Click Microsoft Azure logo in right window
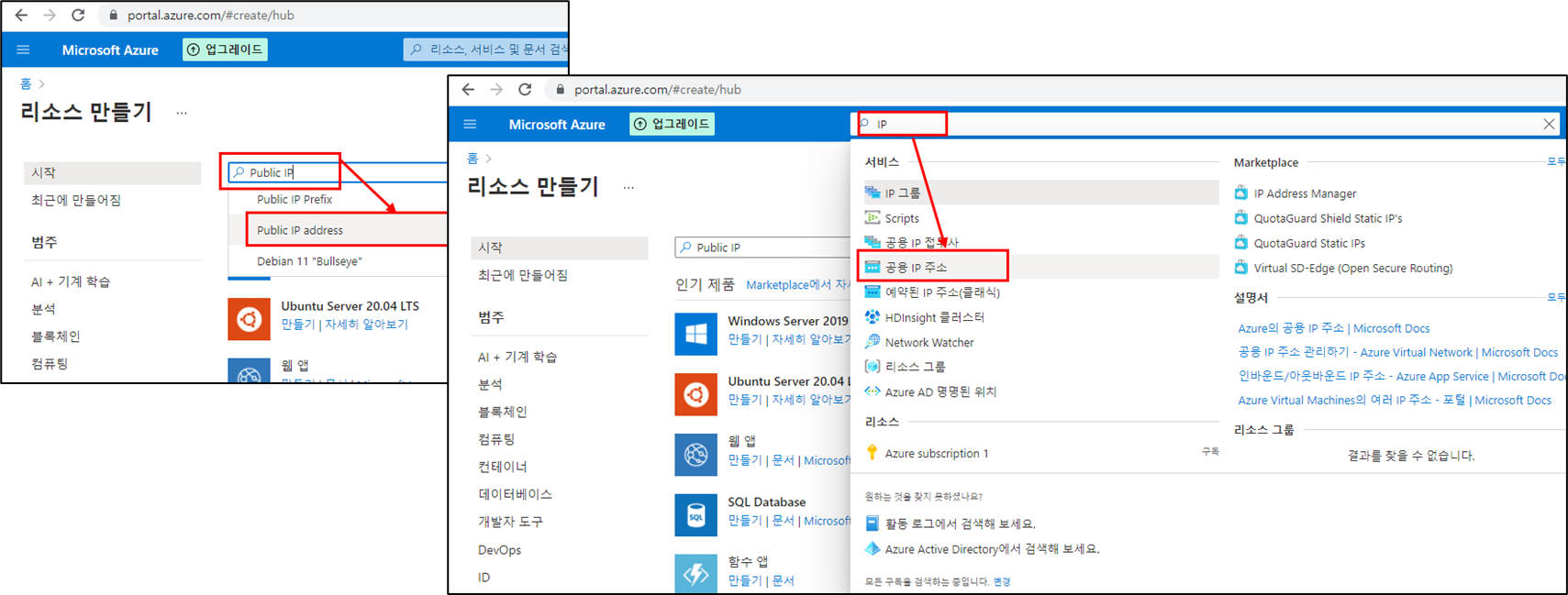 pos(557,125)
